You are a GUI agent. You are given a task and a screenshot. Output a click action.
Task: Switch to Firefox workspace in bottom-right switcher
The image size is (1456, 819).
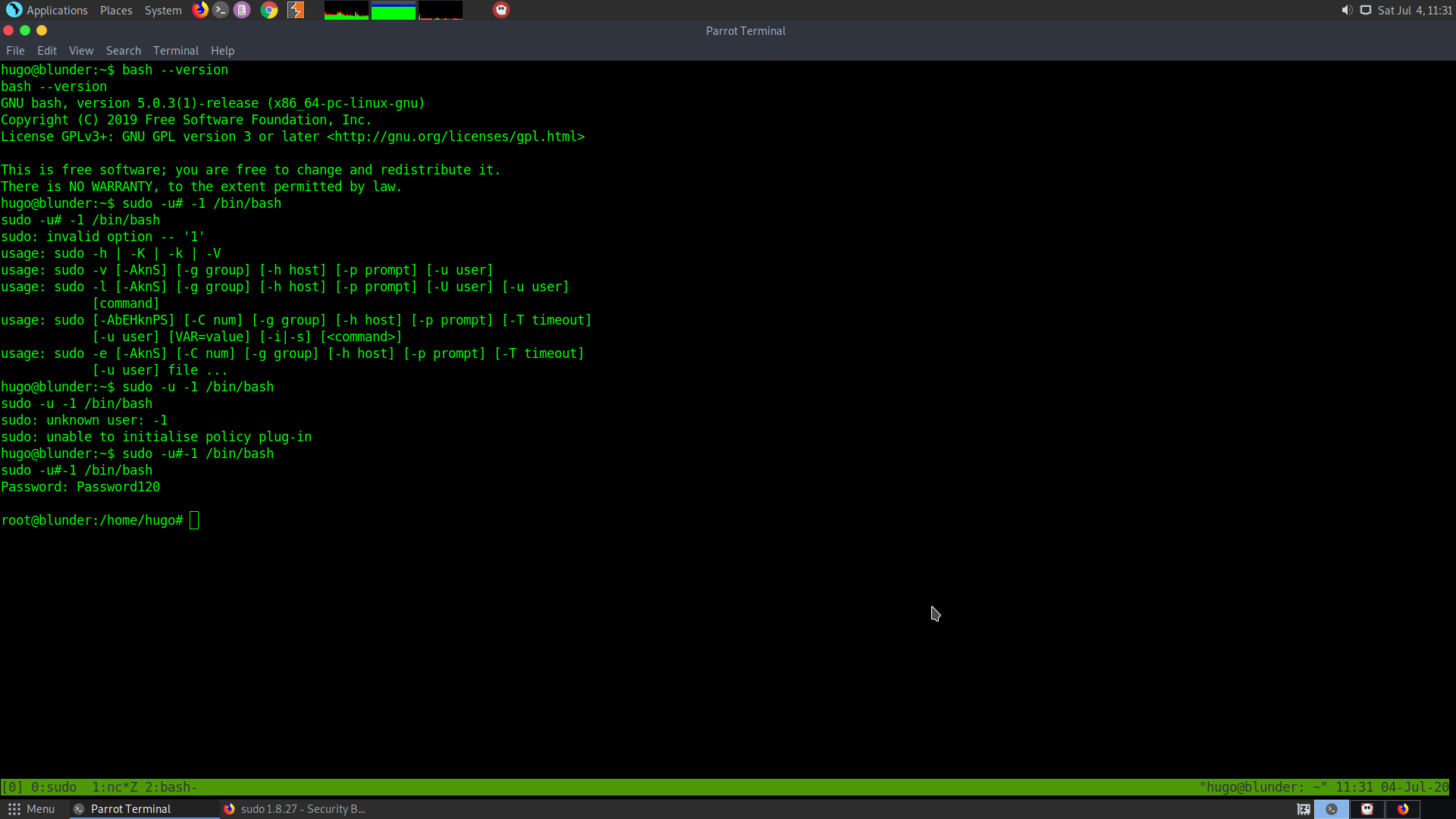pos(1403,809)
